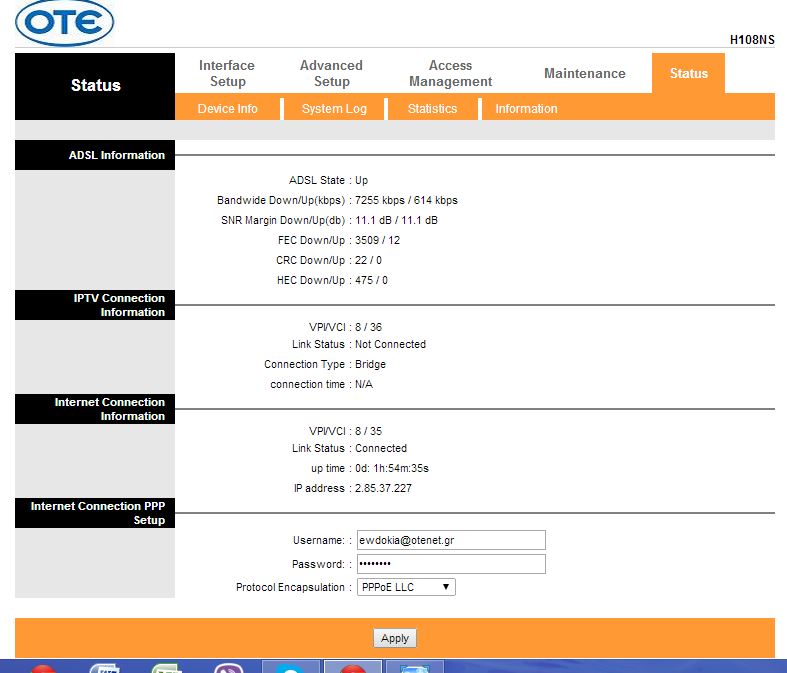787x673 pixels.
Task: Click the Password input field
Action: pos(451,564)
